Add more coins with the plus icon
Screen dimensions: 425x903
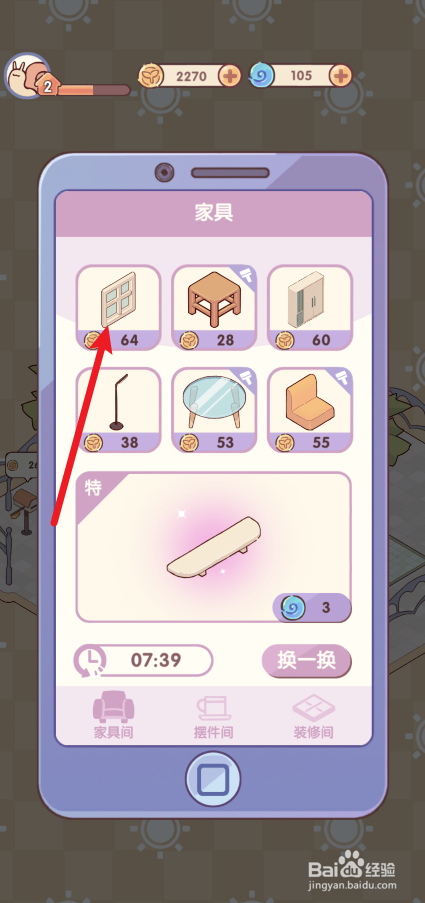coord(230,76)
